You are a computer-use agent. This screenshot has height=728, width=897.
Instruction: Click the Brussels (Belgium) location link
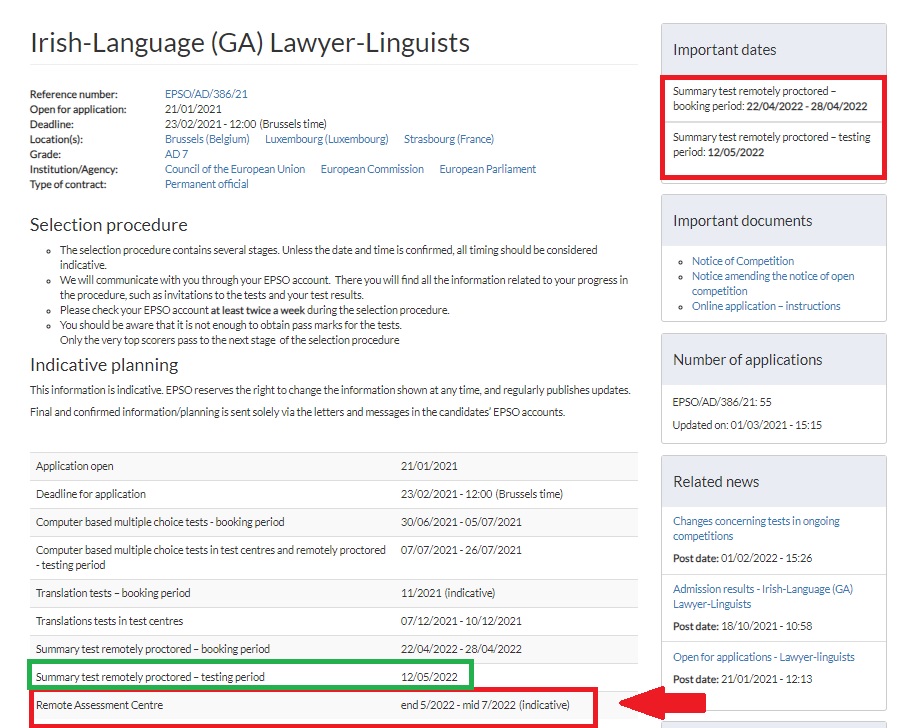click(207, 139)
